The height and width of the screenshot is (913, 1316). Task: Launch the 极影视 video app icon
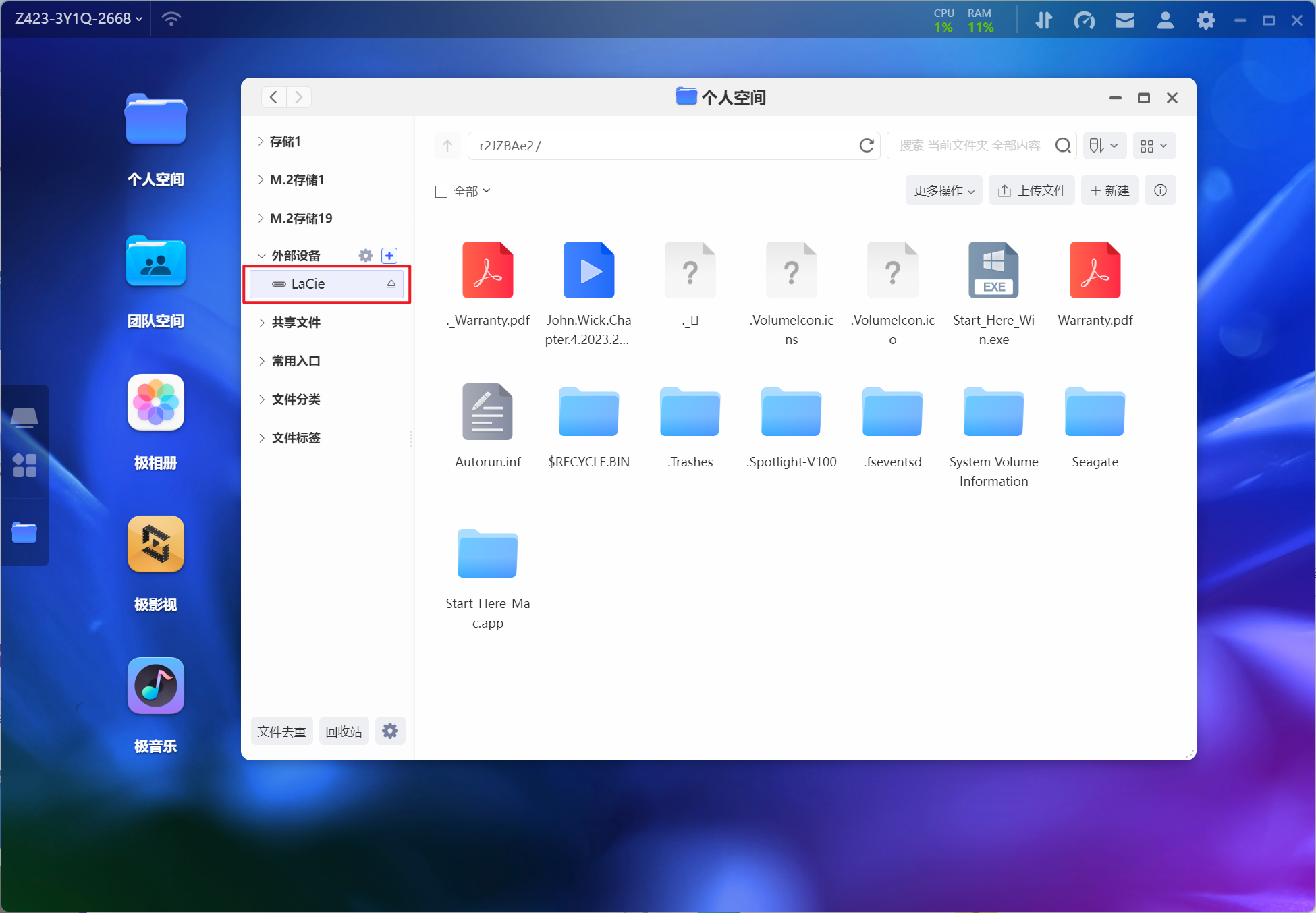[x=155, y=545]
